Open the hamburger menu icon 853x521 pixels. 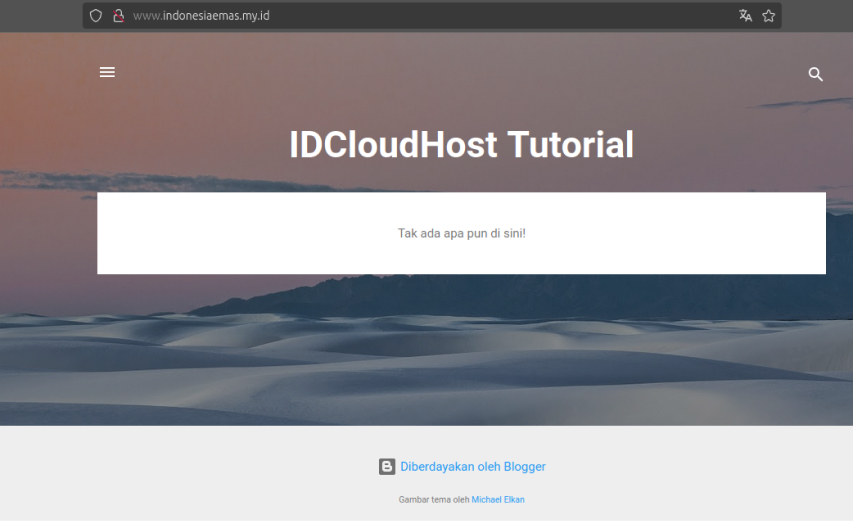107,72
